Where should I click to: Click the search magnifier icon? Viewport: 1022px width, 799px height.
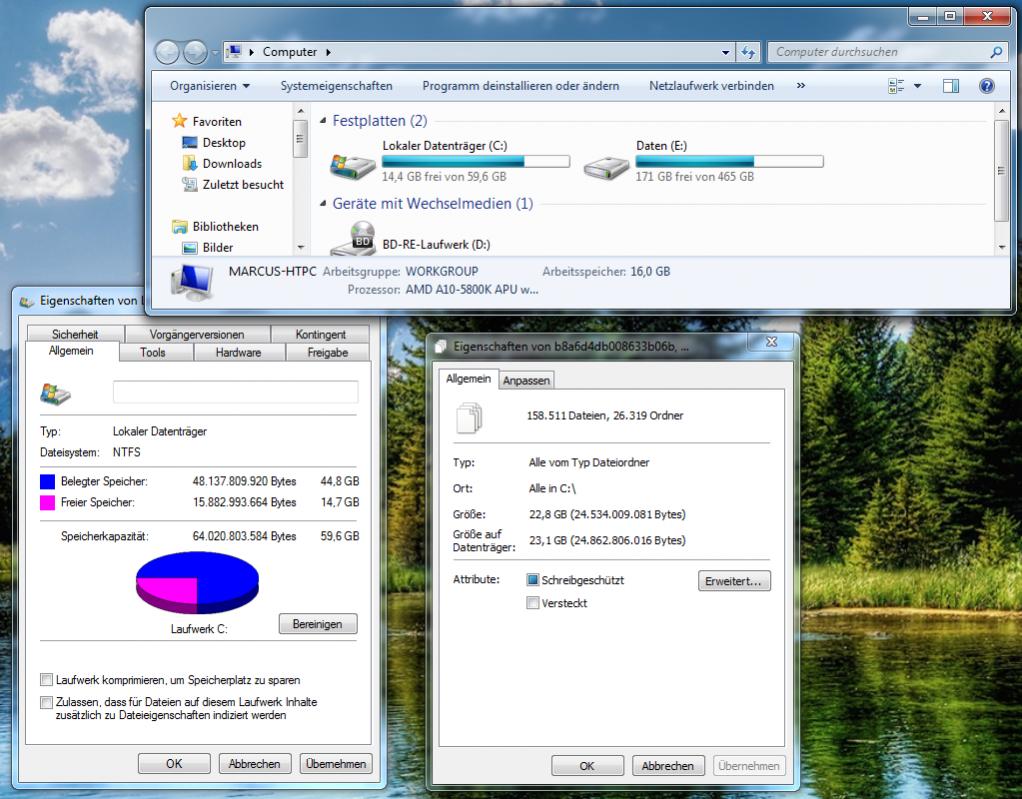coord(996,52)
